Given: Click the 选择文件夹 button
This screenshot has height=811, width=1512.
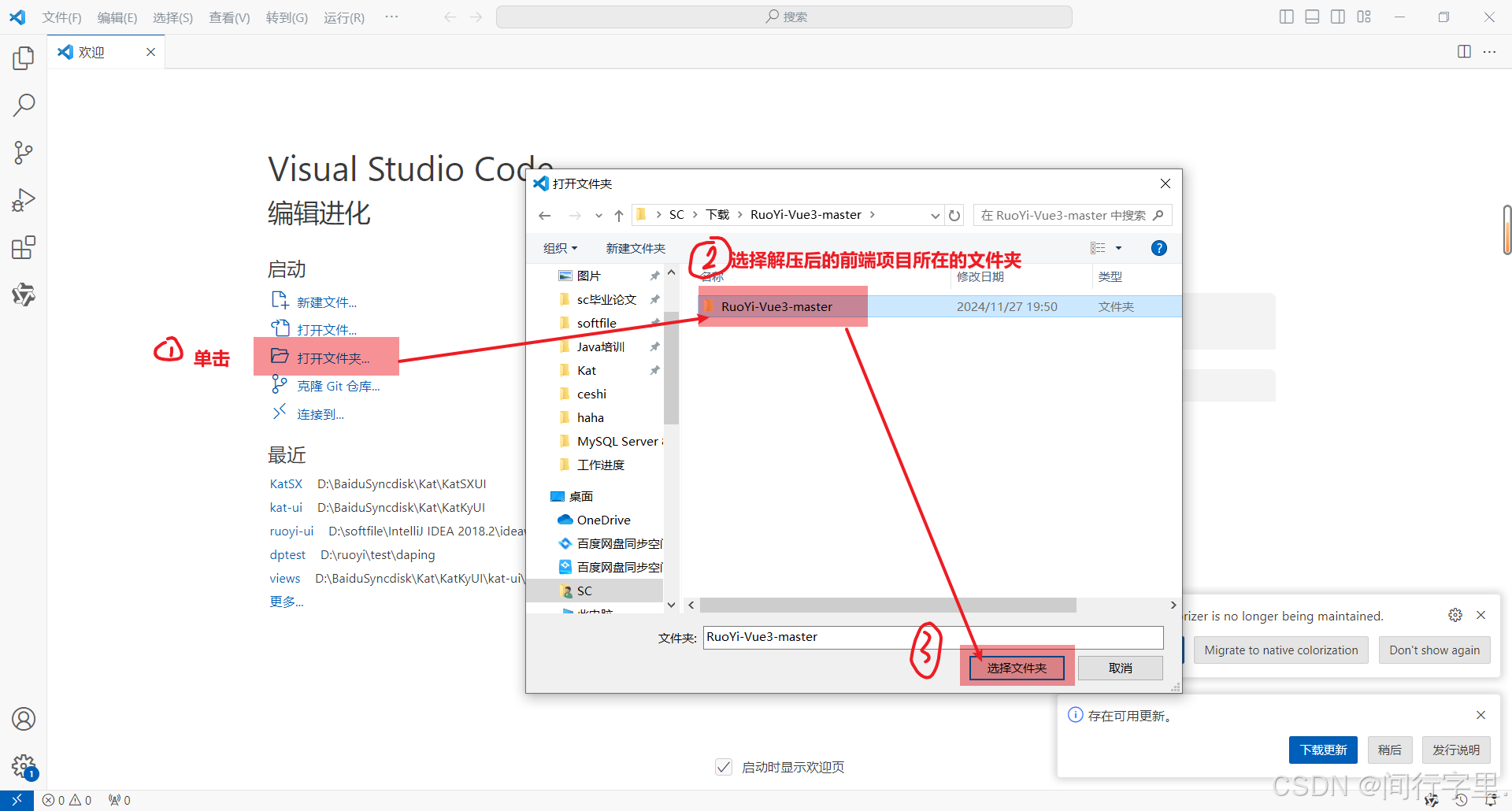Looking at the screenshot, I should 1017,668.
